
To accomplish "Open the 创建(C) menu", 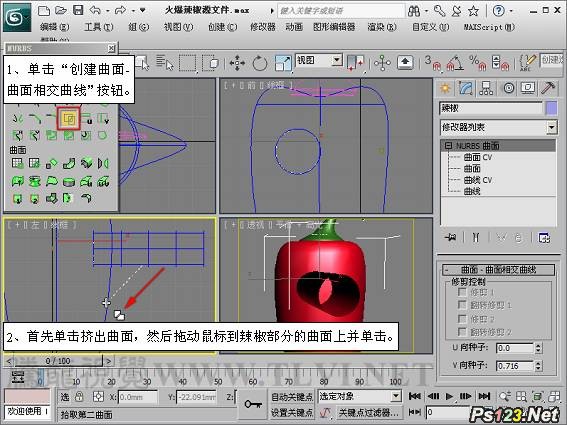I will pos(223,27).
